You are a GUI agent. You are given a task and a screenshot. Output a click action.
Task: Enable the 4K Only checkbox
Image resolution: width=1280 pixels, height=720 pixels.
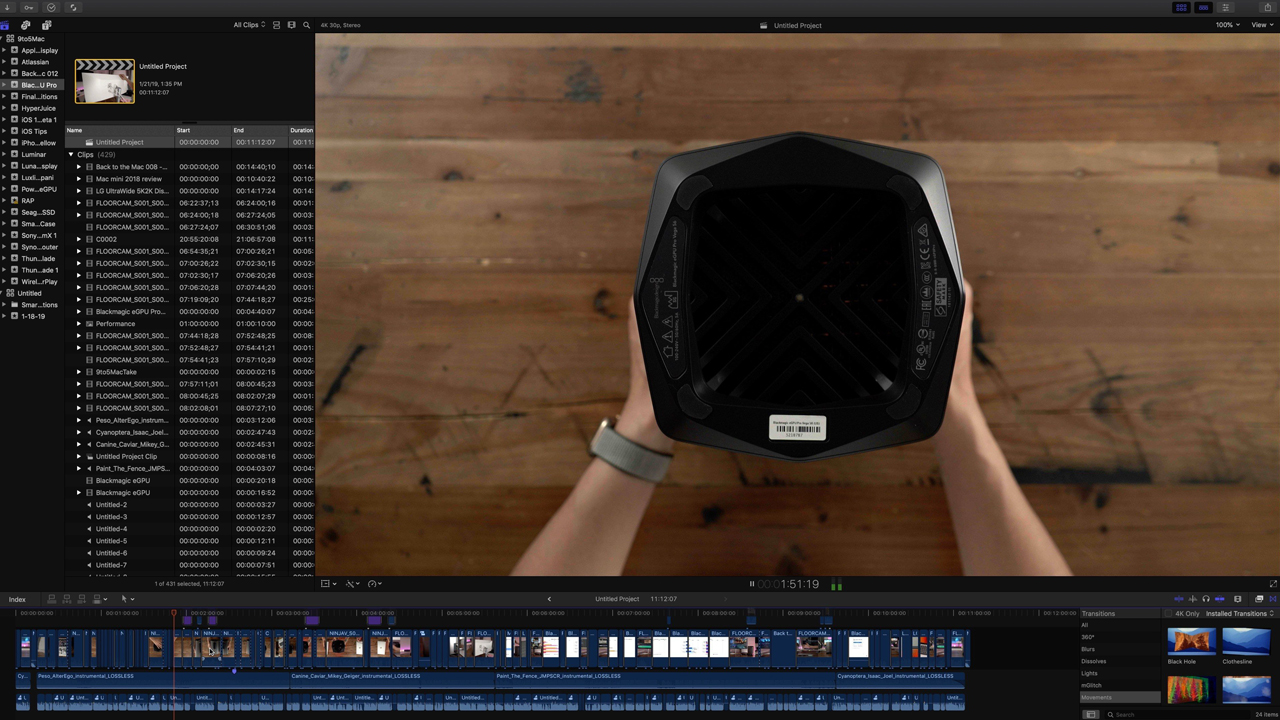(x=1170, y=614)
